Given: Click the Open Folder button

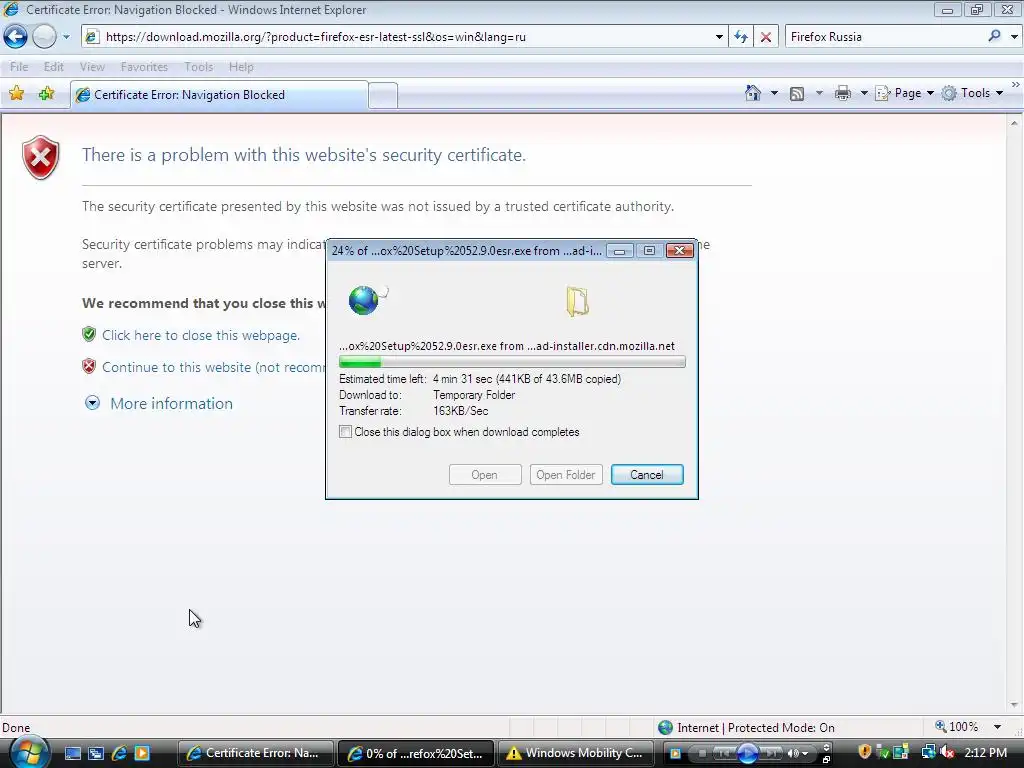Looking at the screenshot, I should (x=566, y=475).
